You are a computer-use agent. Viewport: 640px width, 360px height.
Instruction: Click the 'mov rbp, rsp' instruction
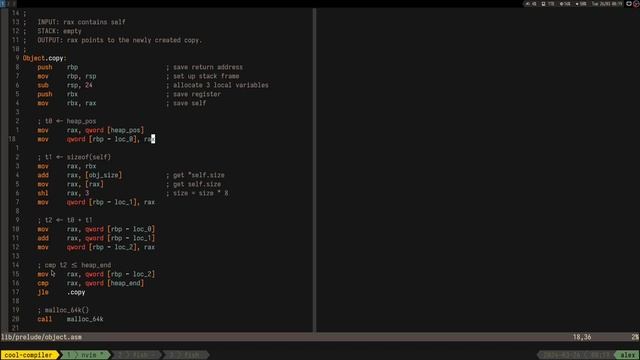click(x=67, y=76)
